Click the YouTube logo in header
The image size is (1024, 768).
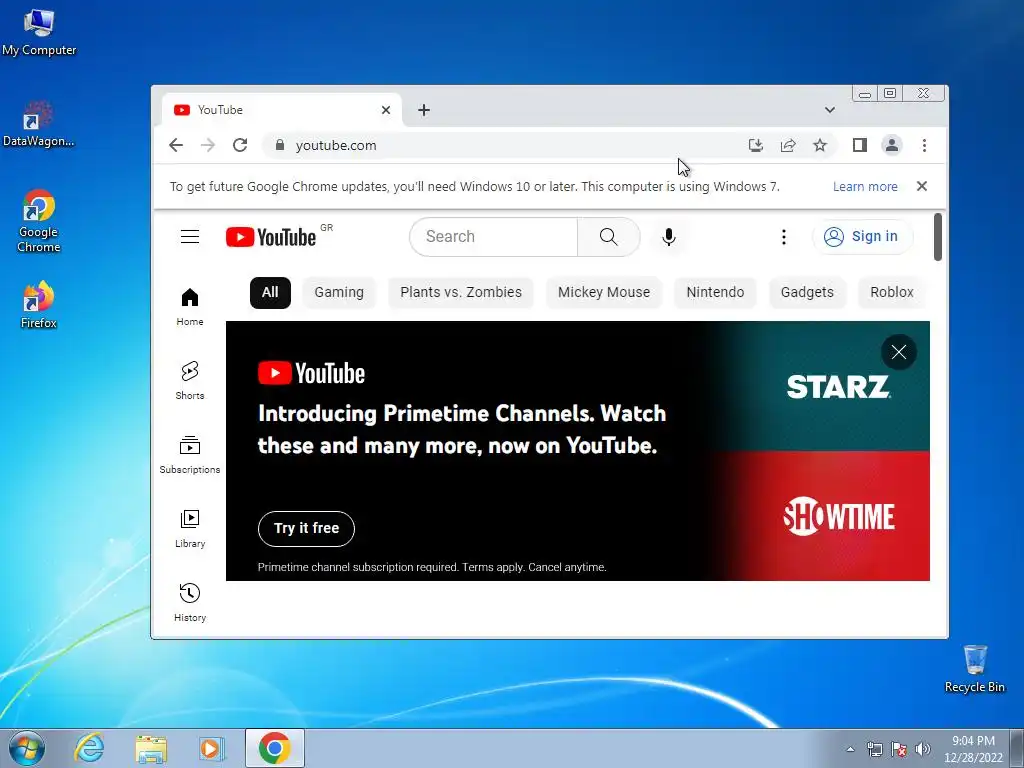point(271,237)
